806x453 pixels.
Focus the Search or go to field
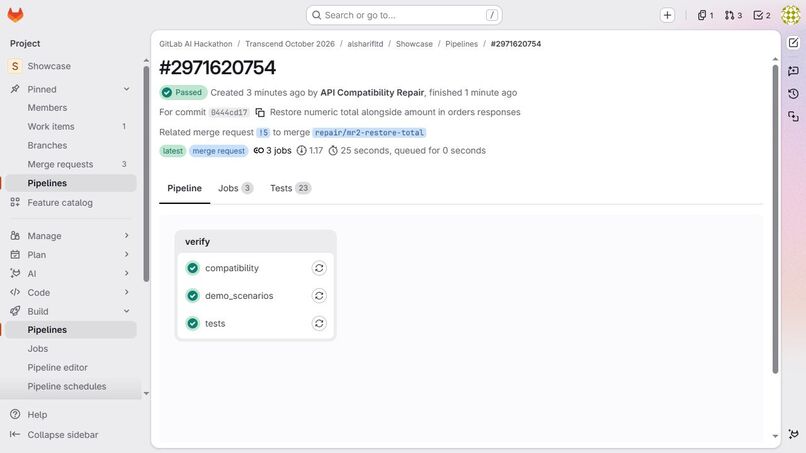[x=404, y=15]
